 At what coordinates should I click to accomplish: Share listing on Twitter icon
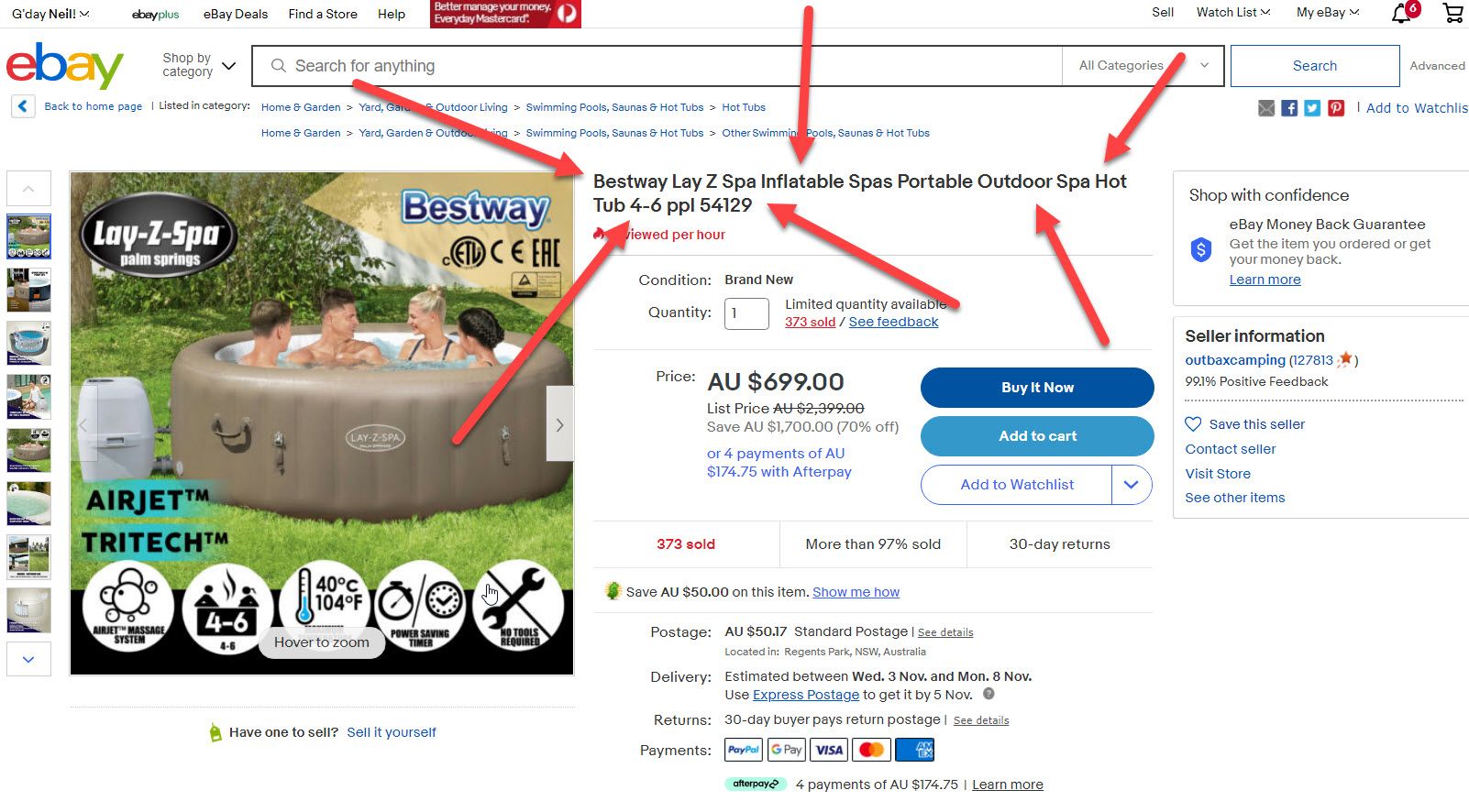tap(1312, 108)
